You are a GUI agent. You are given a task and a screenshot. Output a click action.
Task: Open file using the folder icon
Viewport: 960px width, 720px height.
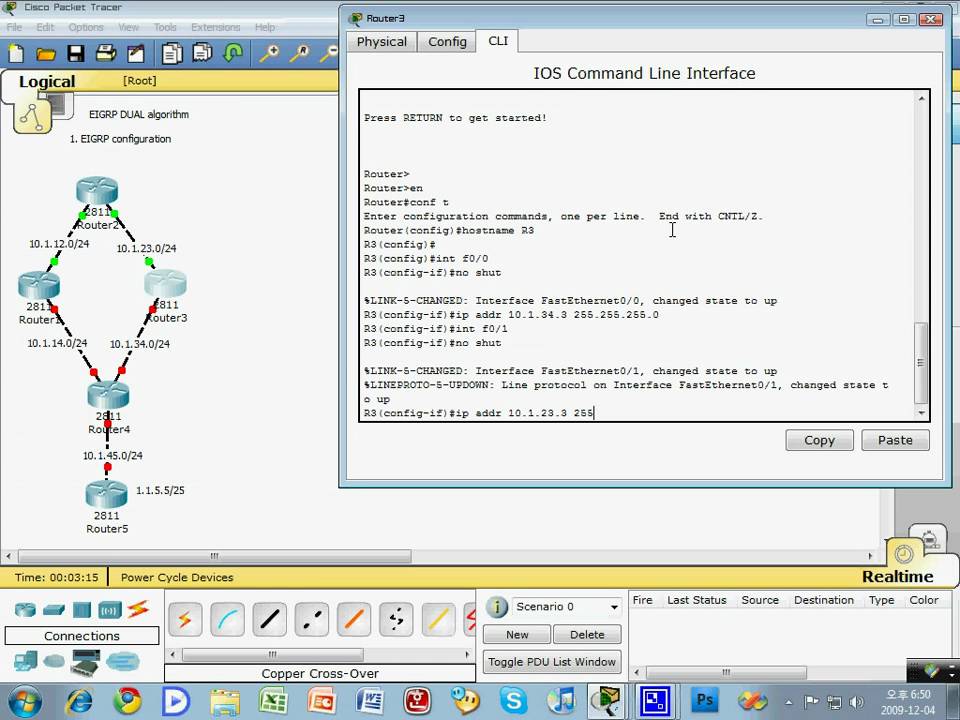click(46, 54)
